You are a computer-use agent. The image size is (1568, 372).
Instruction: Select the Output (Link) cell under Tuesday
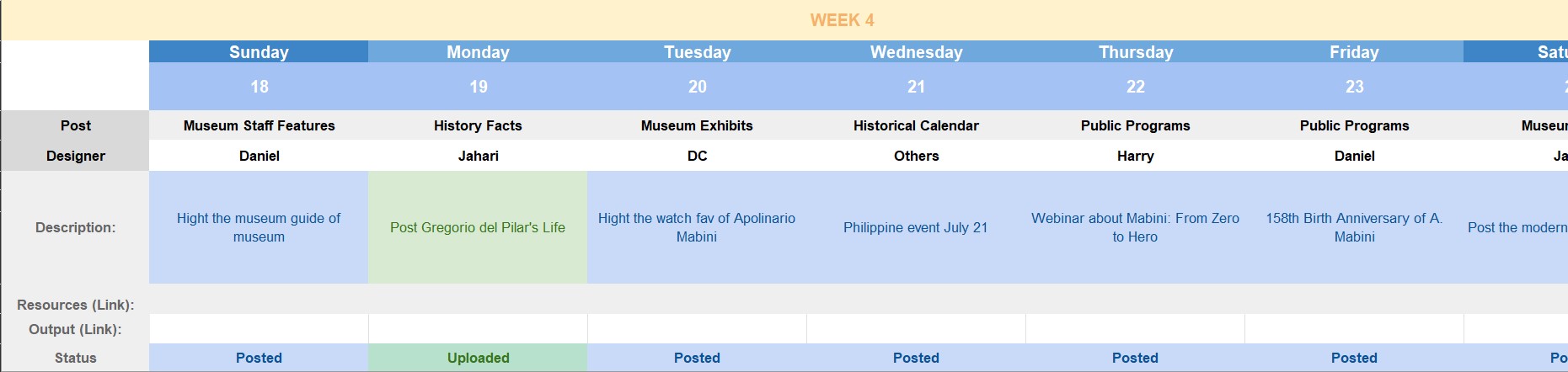[x=697, y=329]
